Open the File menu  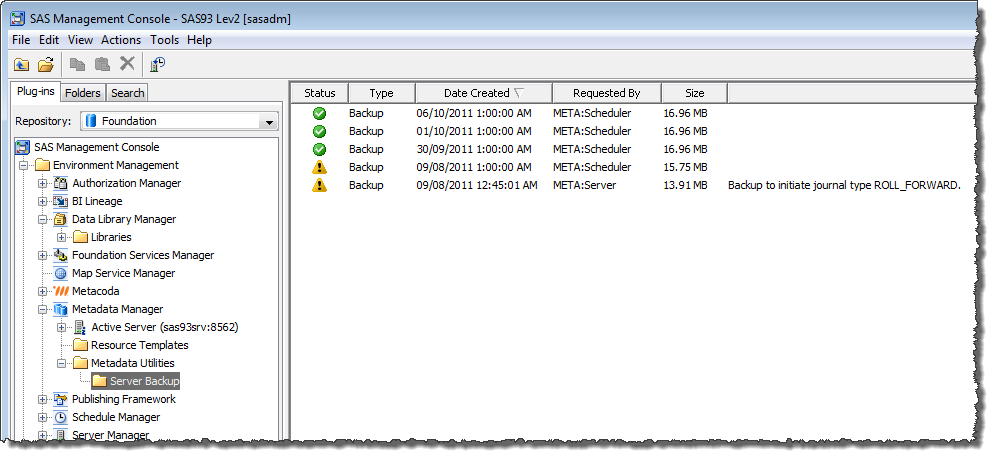point(21,40)
